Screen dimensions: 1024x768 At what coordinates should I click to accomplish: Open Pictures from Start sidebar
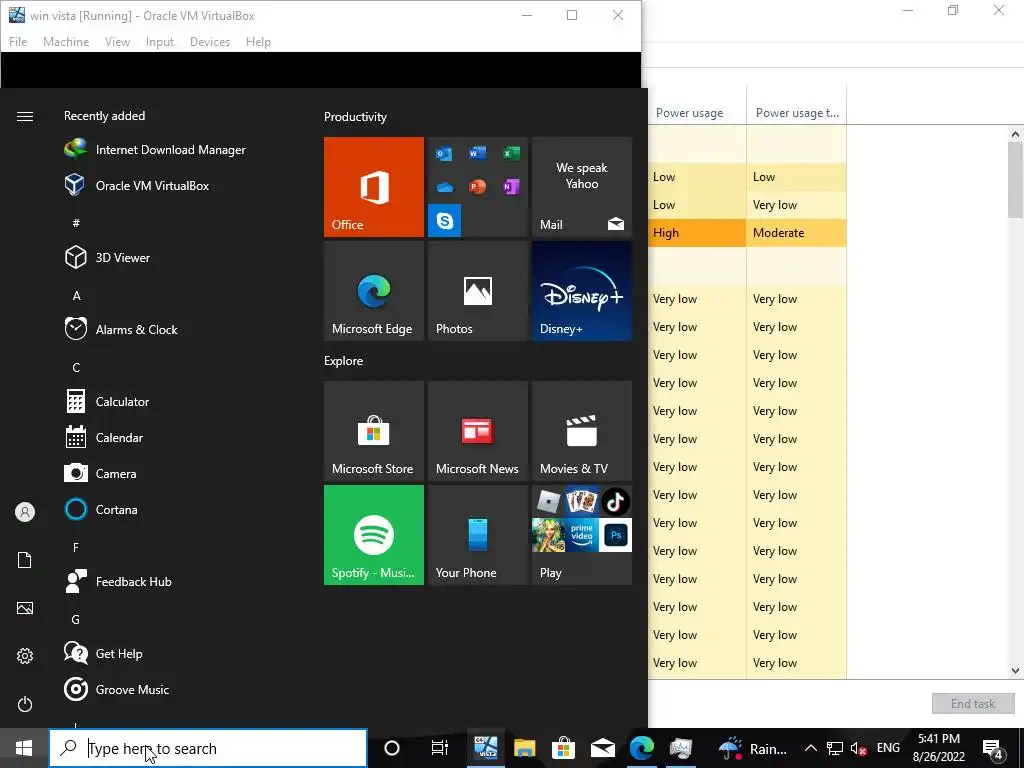pos(25,608)
